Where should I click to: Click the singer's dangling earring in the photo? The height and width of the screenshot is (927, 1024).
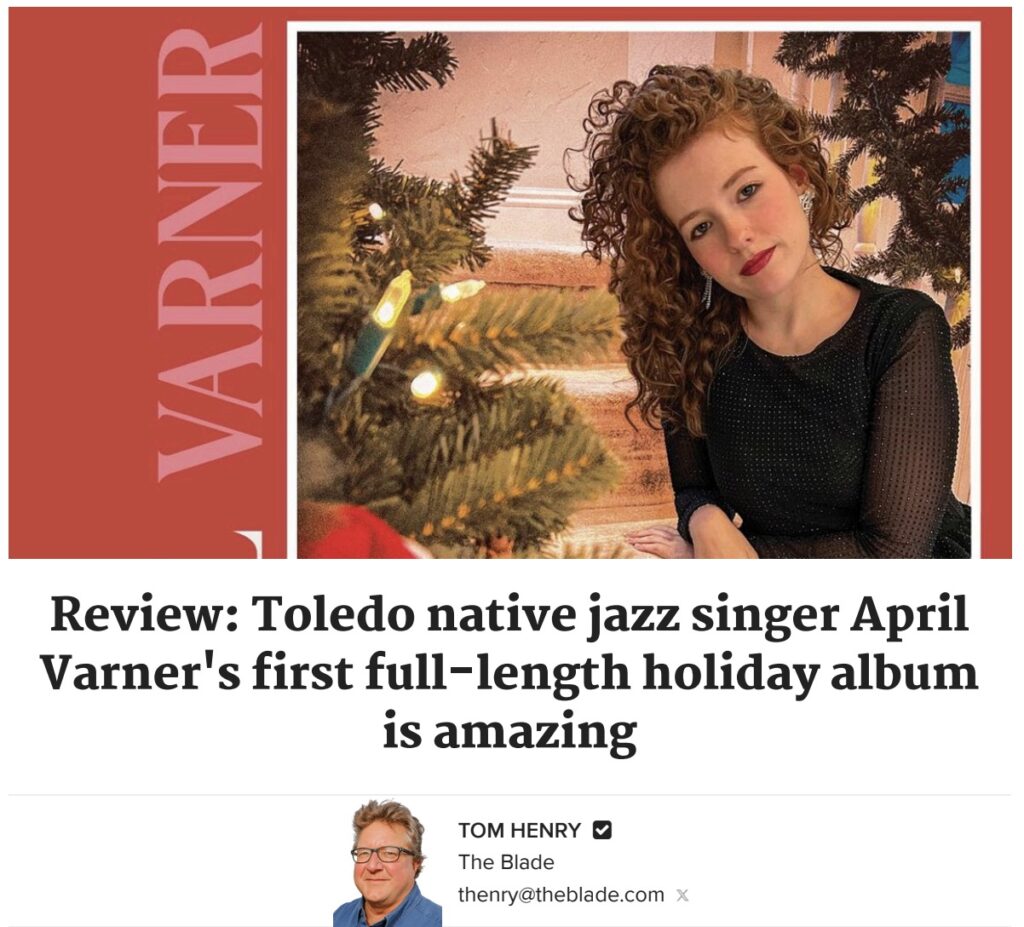(707, 289)
